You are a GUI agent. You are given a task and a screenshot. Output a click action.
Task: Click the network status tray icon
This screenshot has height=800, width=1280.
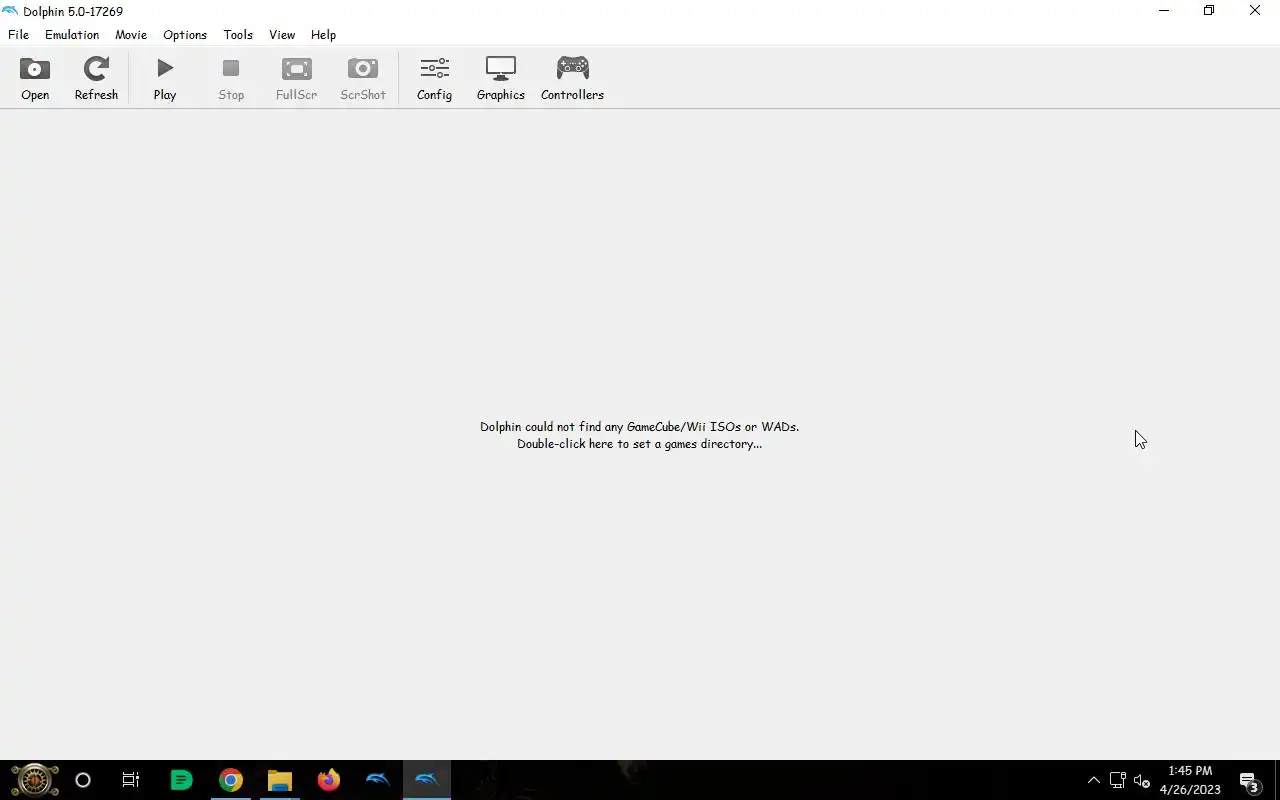pyautogui.click(x=1117, y=780)
